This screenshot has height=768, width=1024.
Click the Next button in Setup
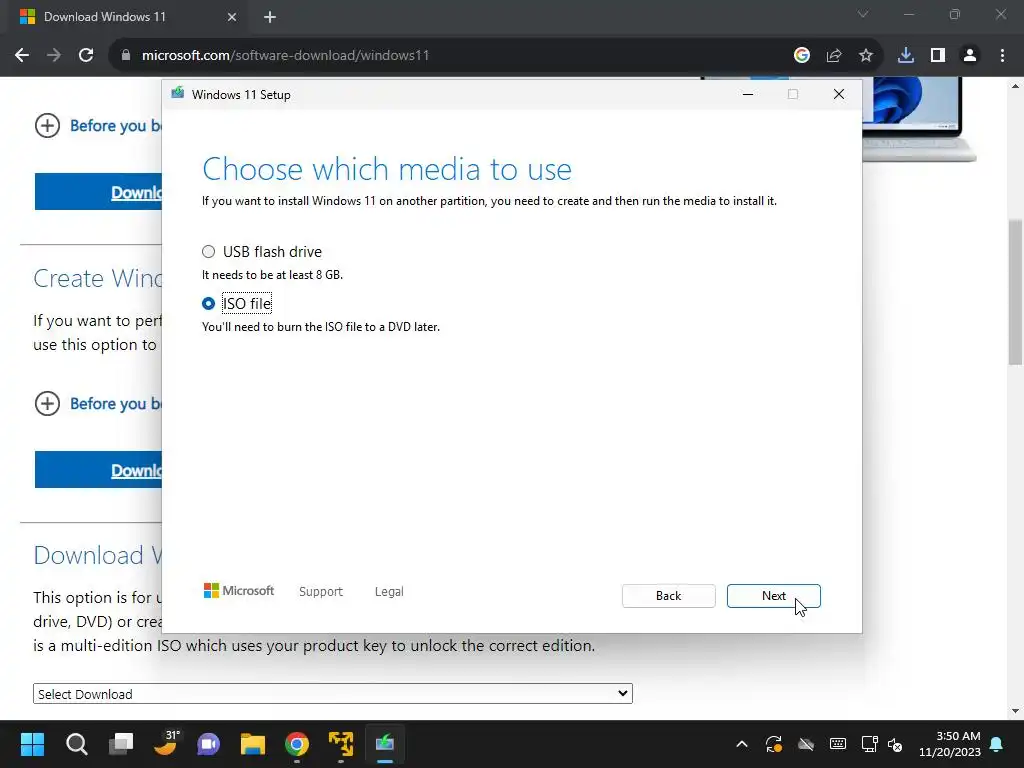pyautogui.click(x=773, y=596)
